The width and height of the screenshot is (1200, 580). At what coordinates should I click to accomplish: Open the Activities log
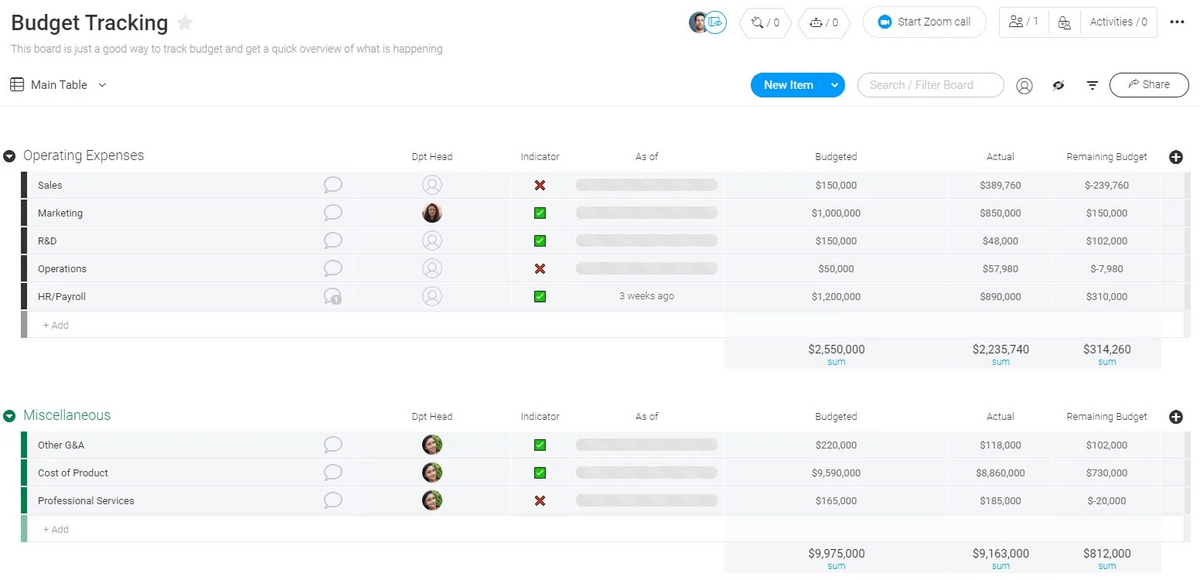pyautogui.click(x=1118, y=22)
